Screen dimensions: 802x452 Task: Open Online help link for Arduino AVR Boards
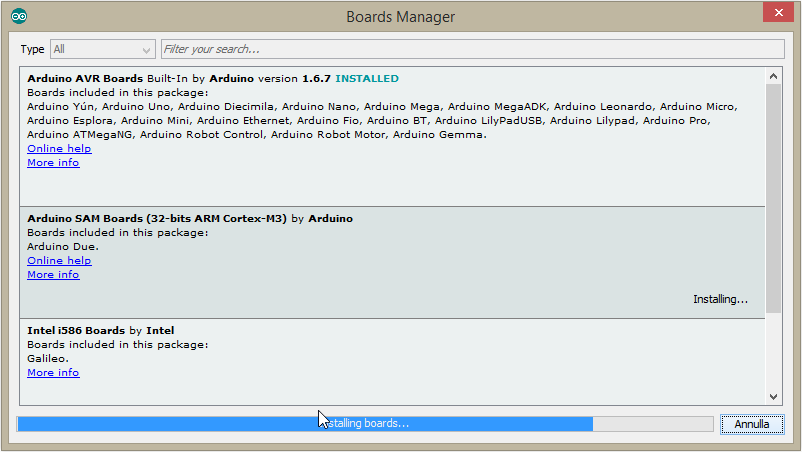tap(59, 149)
